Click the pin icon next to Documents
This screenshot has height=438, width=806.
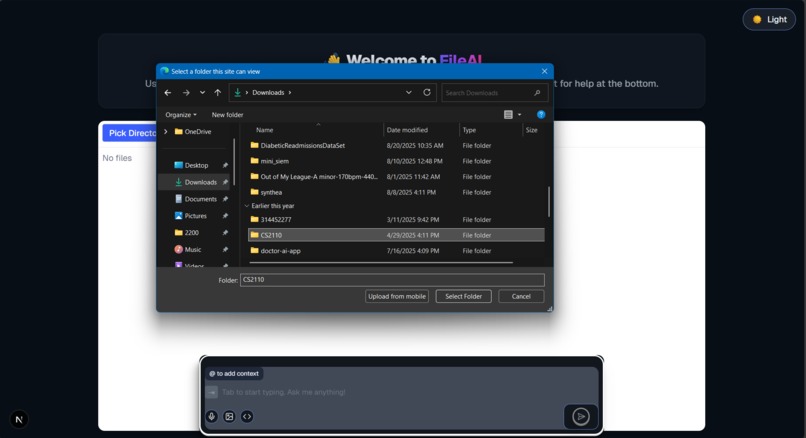[x=225, y=199]
